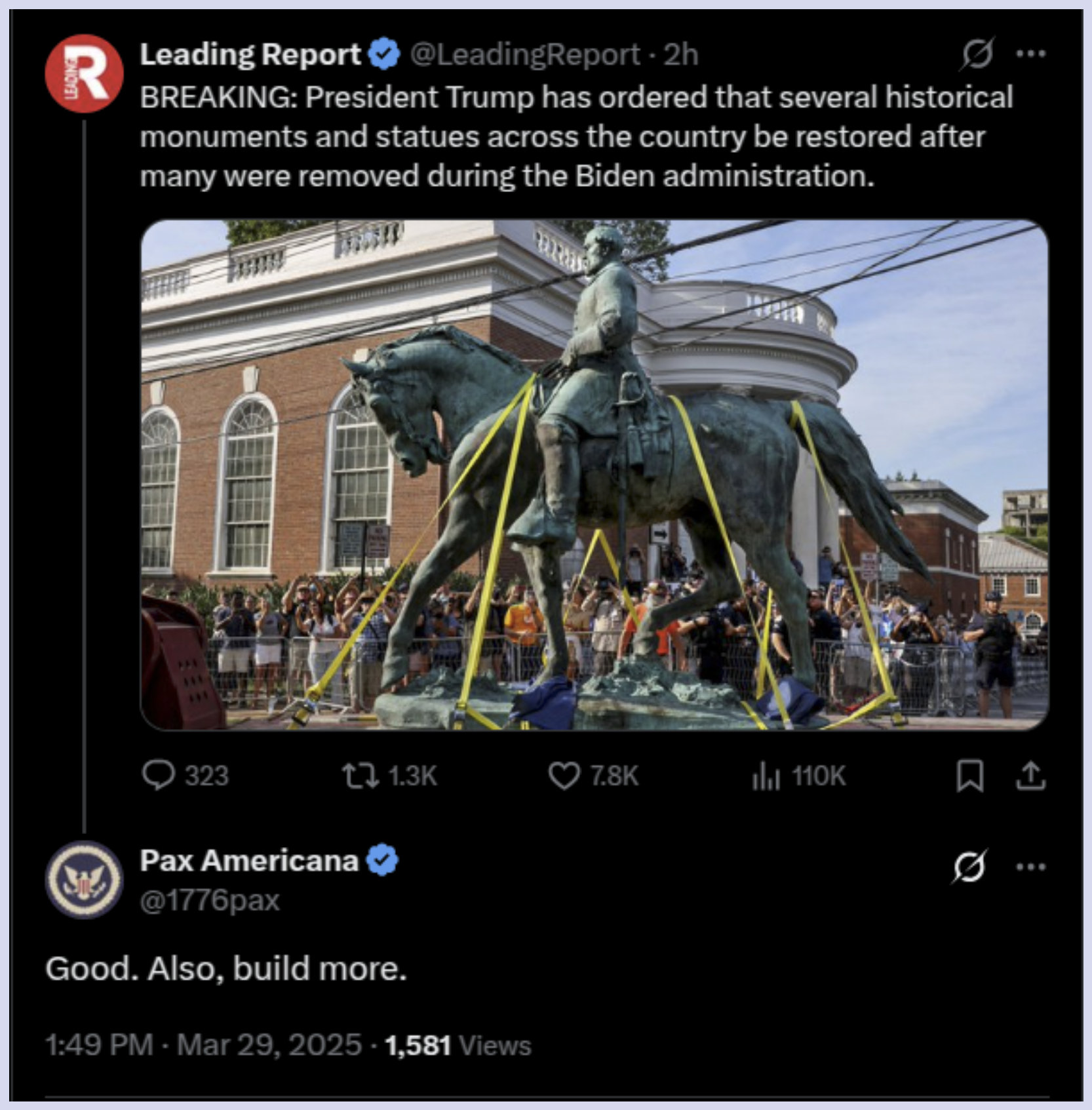
Task: Open more options on Pax Americana reply
Action: (x=1030, y=866)
